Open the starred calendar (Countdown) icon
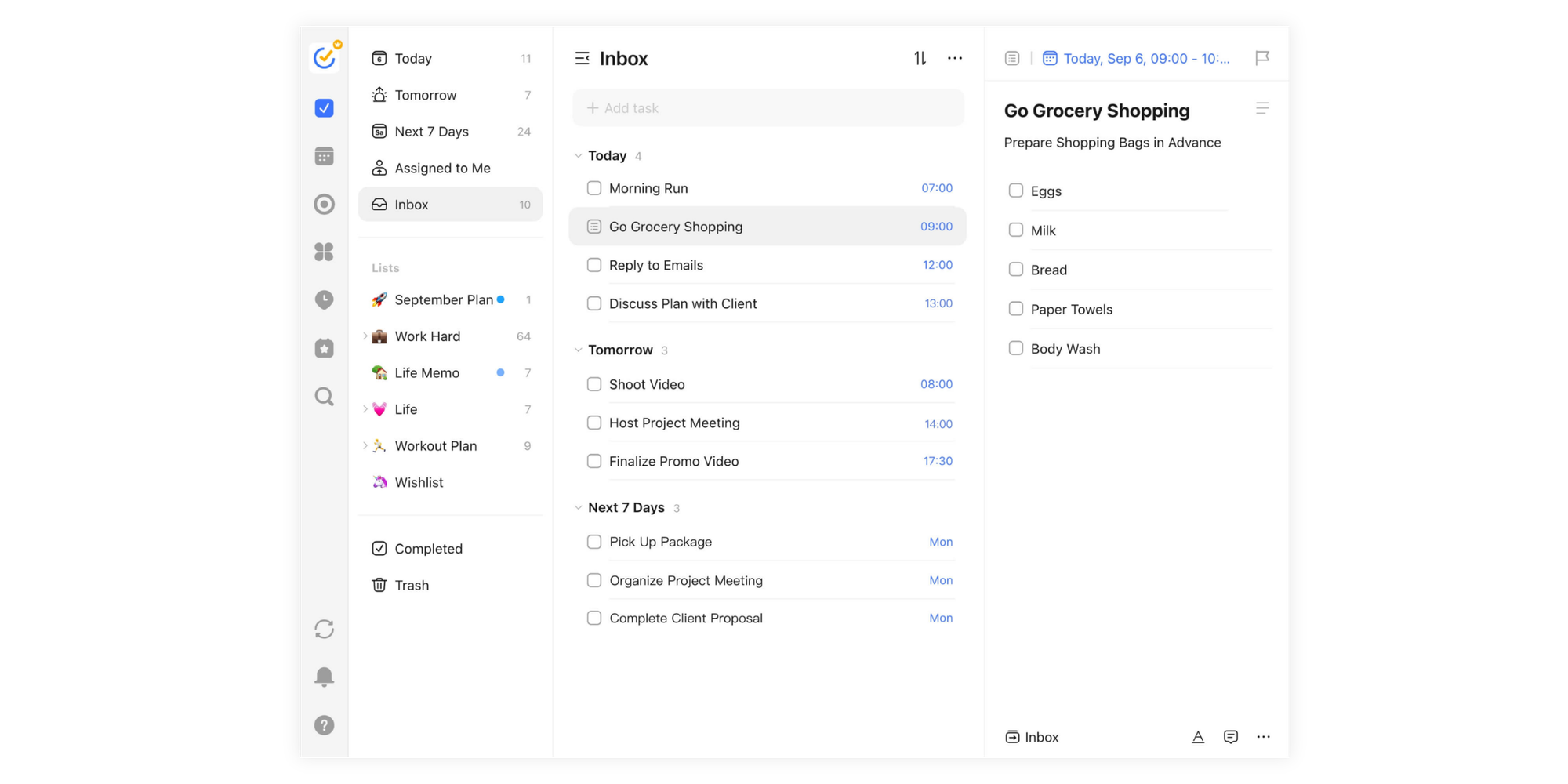 [325, 348]
